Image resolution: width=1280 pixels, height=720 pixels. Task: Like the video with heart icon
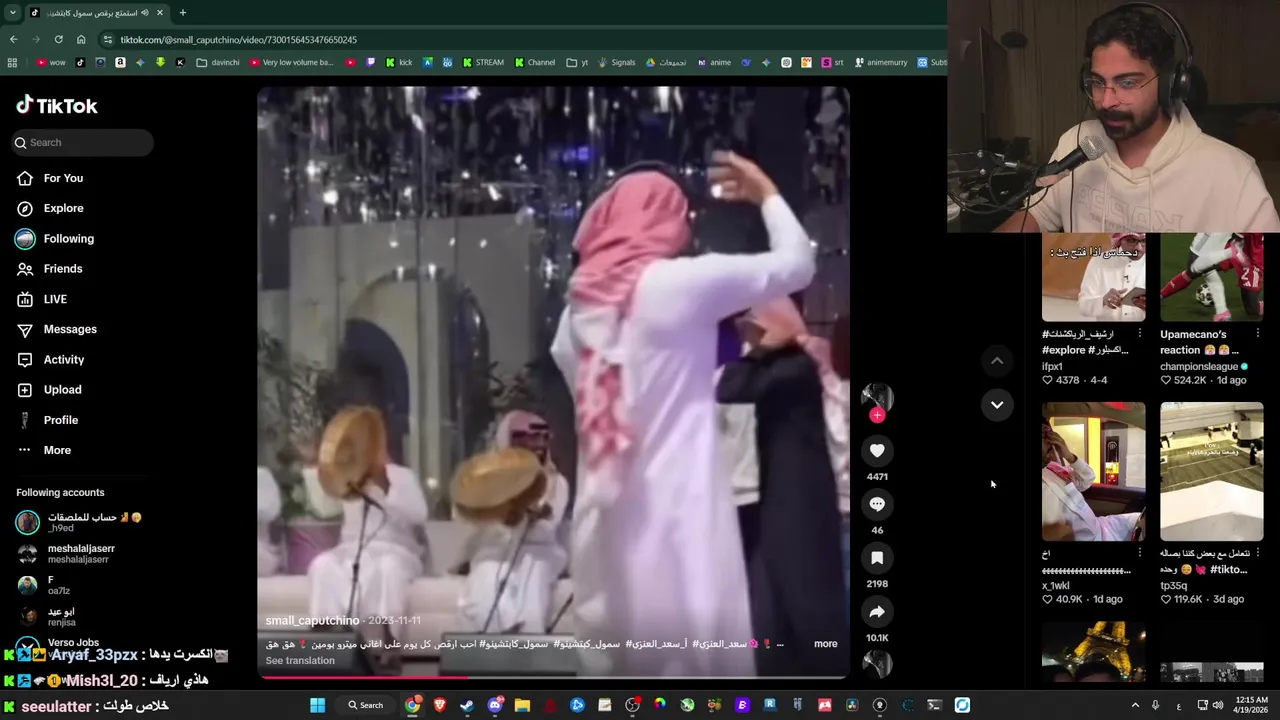(877, 451)
